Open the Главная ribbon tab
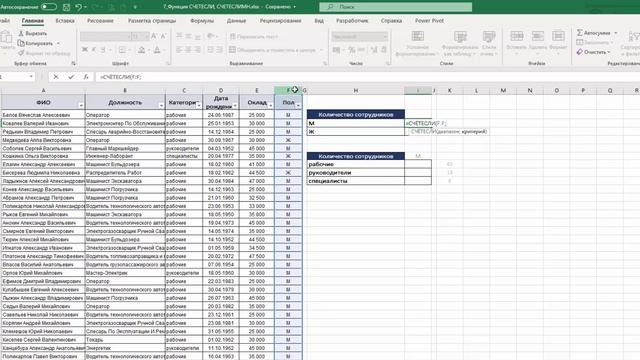The height and width of the screenshot is (360, 640). click(x=33, y=21)
